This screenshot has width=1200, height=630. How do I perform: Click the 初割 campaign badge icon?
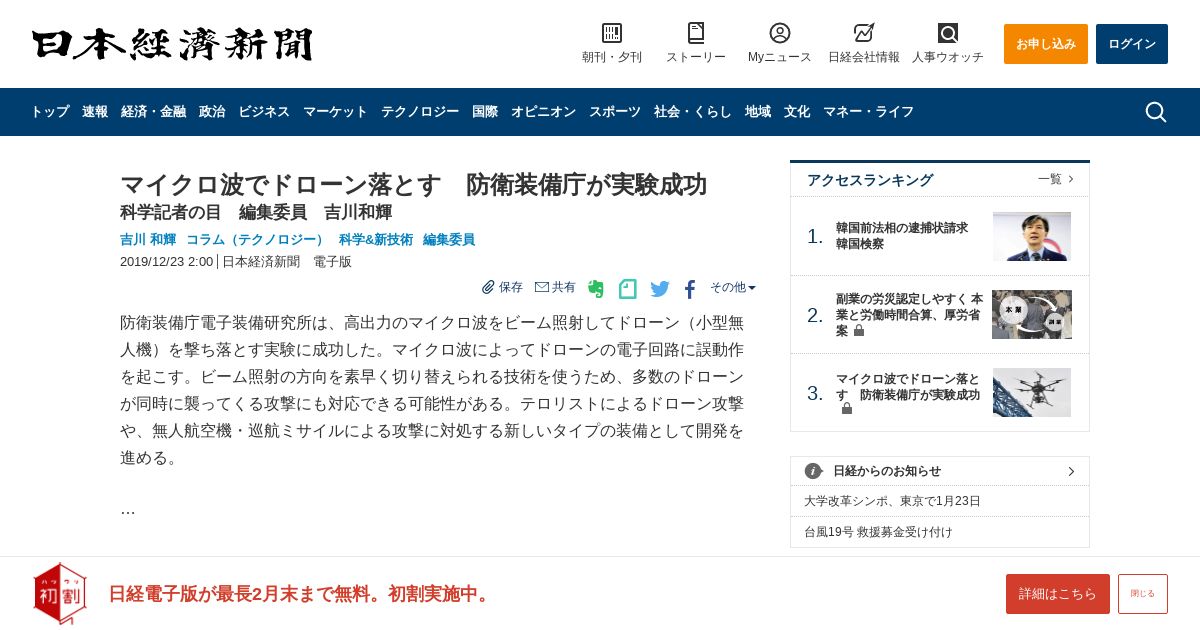click(60, 593)
